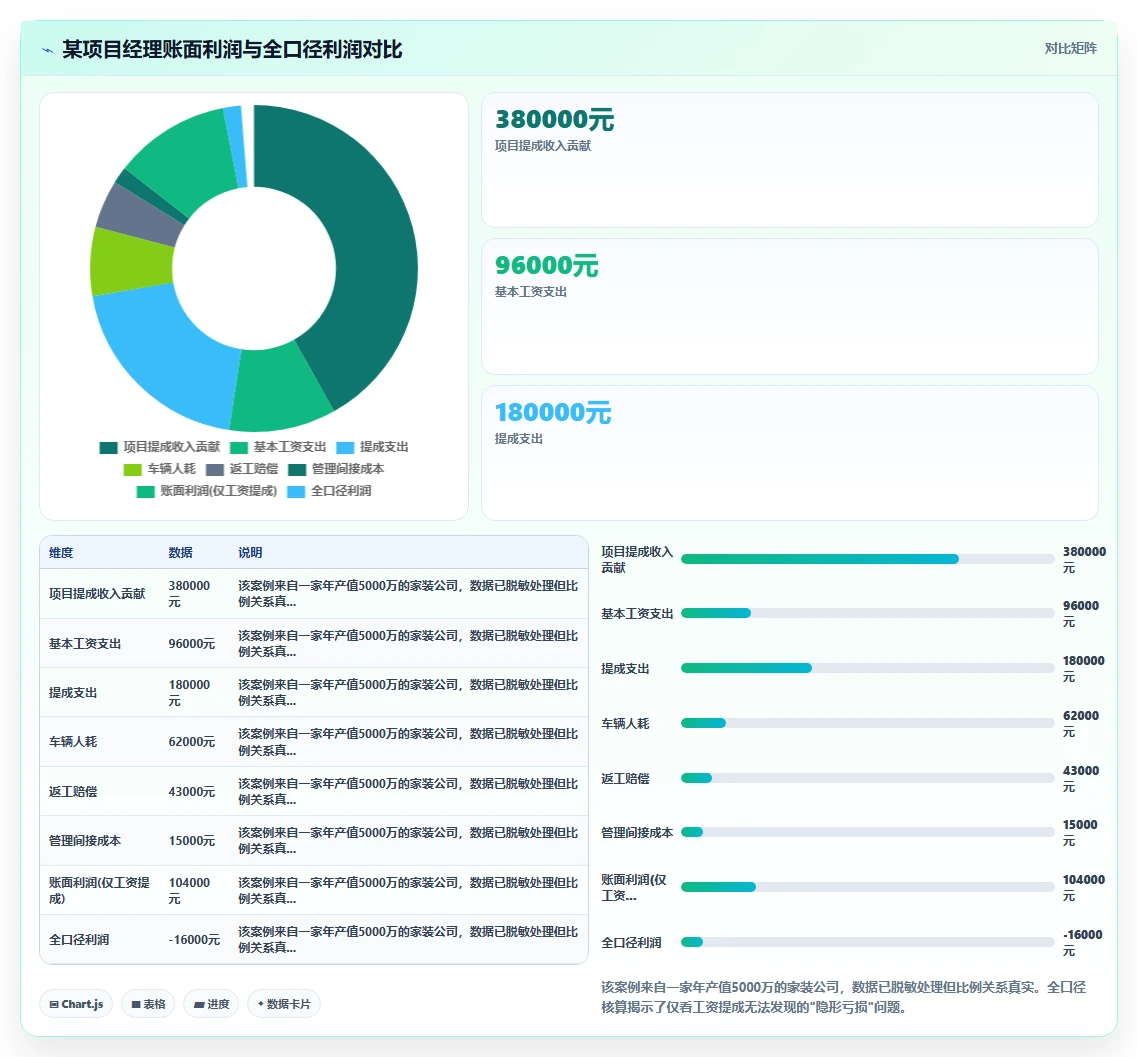The width and height of the screenshot is (1138, 1057).
Task: Click the footnote about 隐形亏损 under the bars
Action: (844, 997)
